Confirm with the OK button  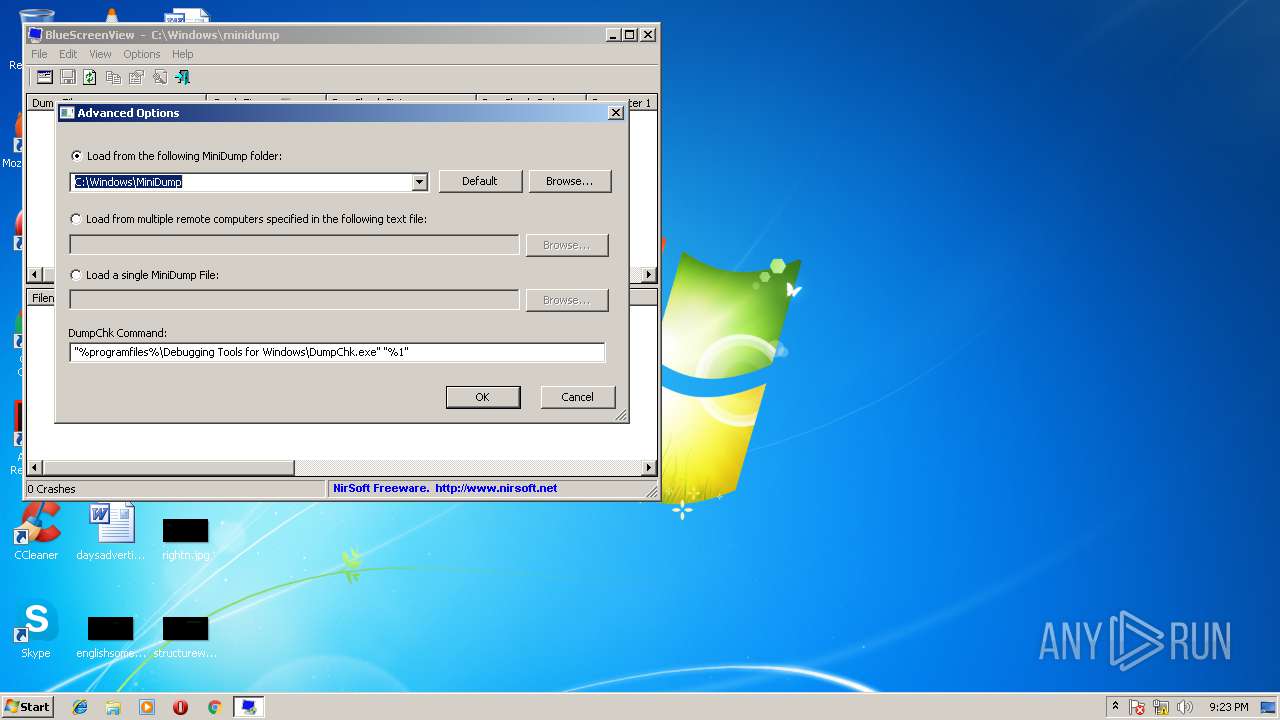(482, 397)
